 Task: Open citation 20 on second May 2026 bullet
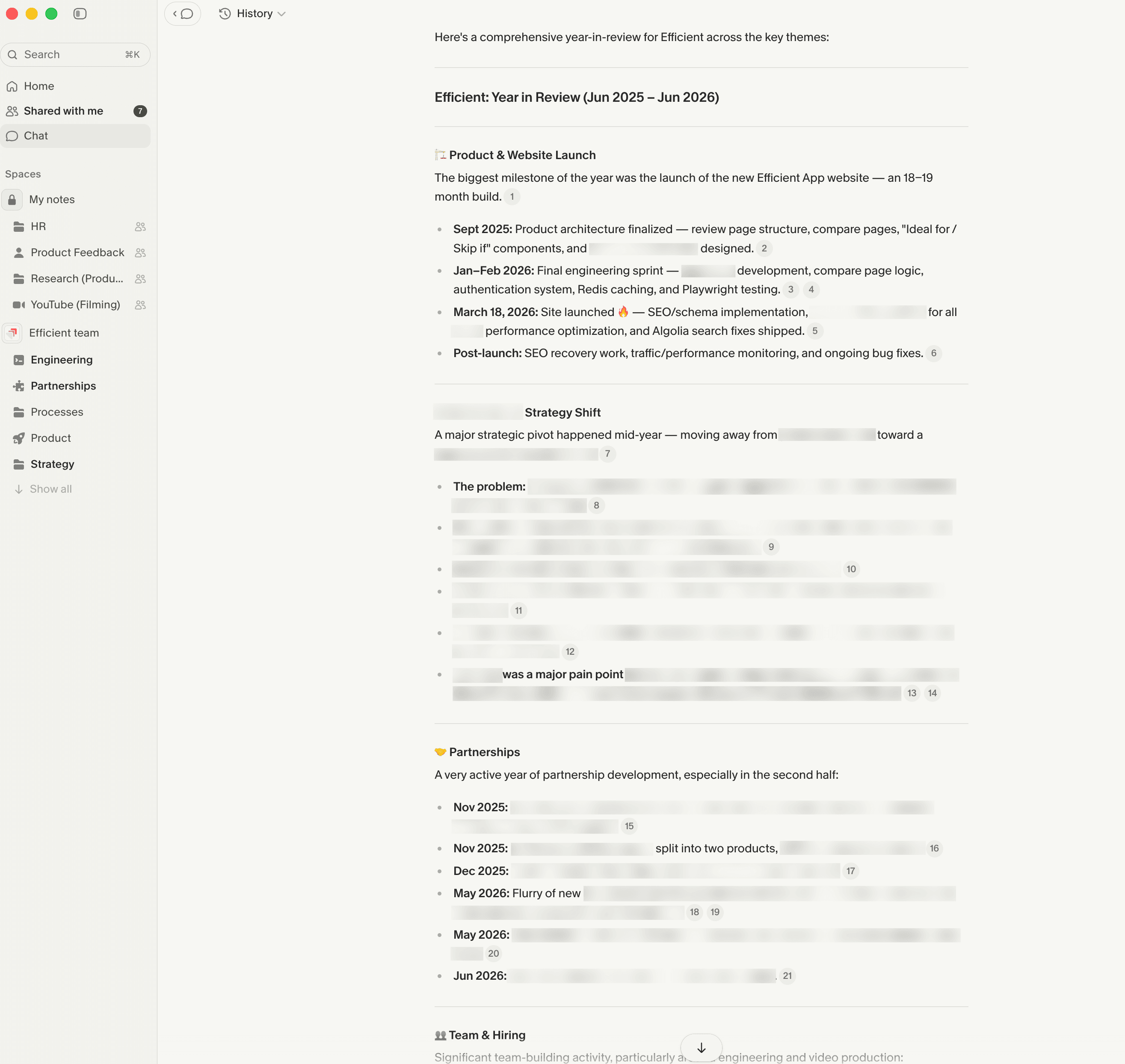tap(494, 954)
